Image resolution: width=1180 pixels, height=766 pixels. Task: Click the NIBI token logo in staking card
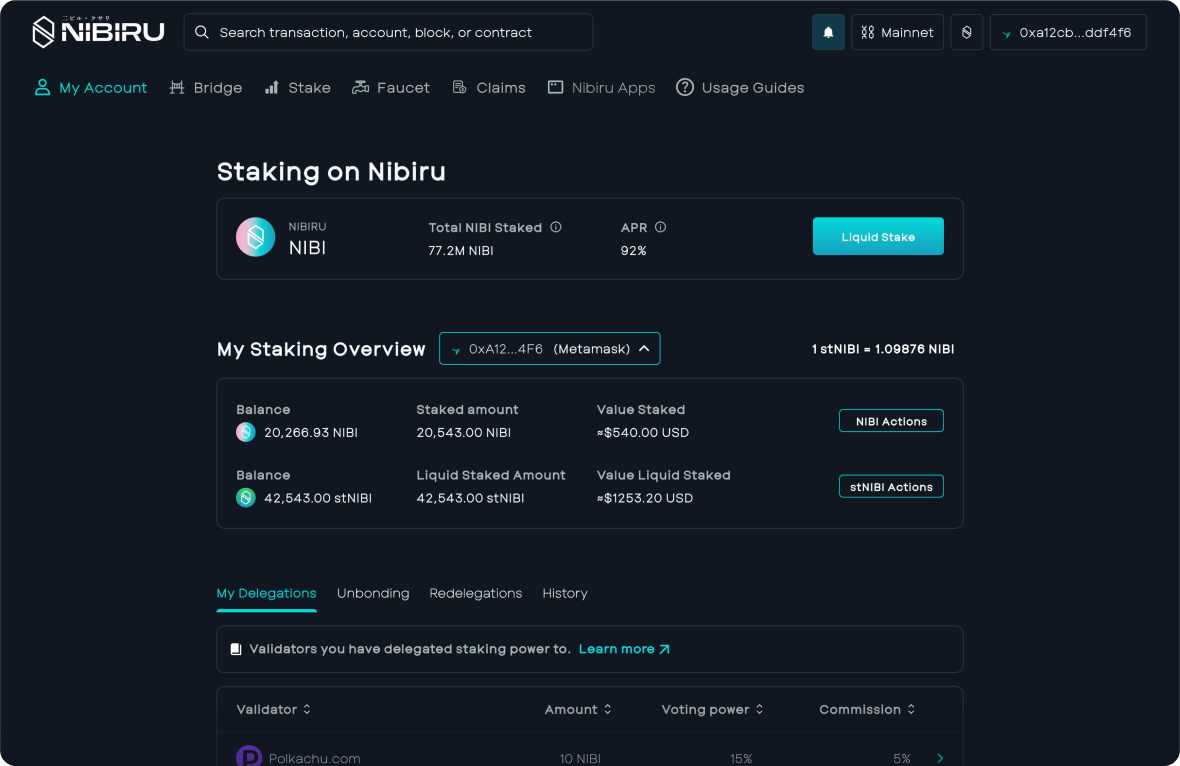coord(256,237)
